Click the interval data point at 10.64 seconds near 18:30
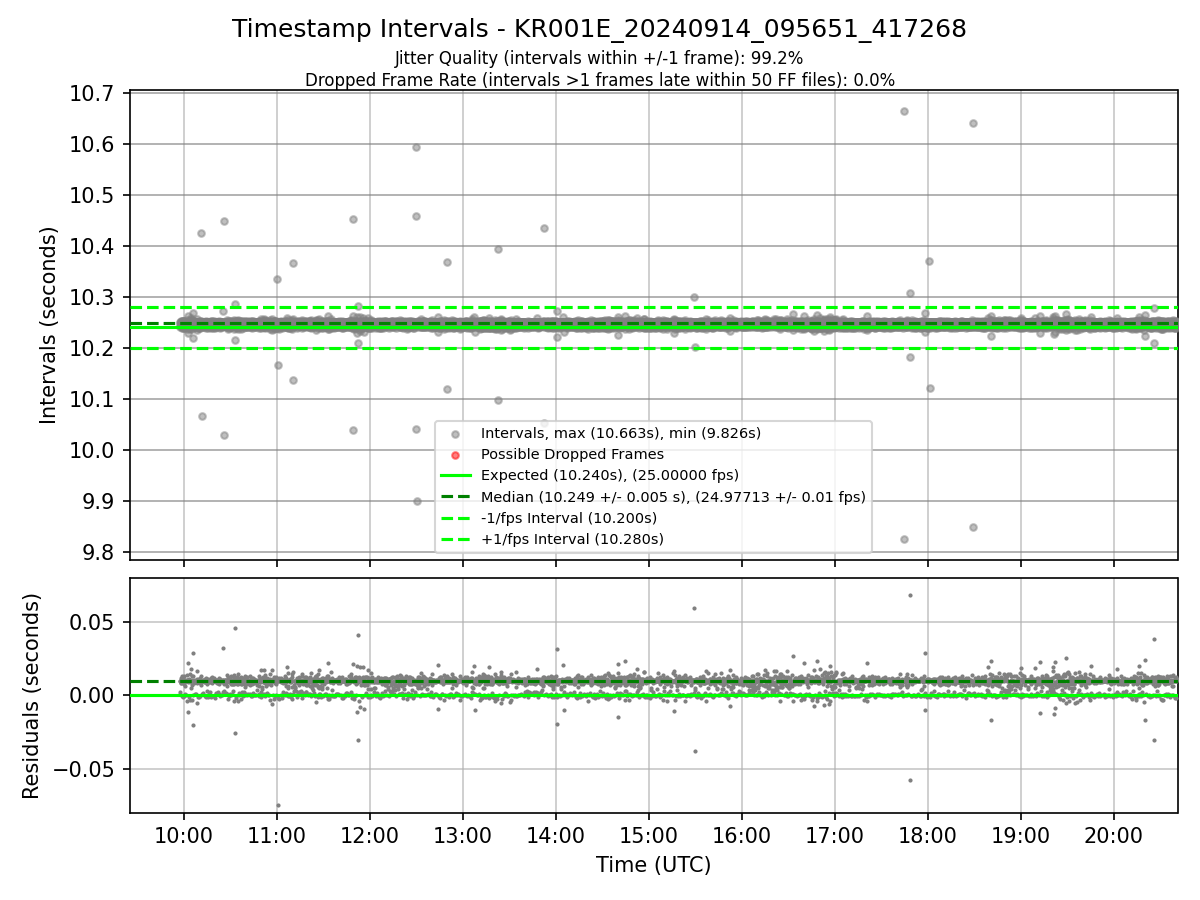Image resolution: width=1200 pixels, height=900 pixels. [973, 123]
